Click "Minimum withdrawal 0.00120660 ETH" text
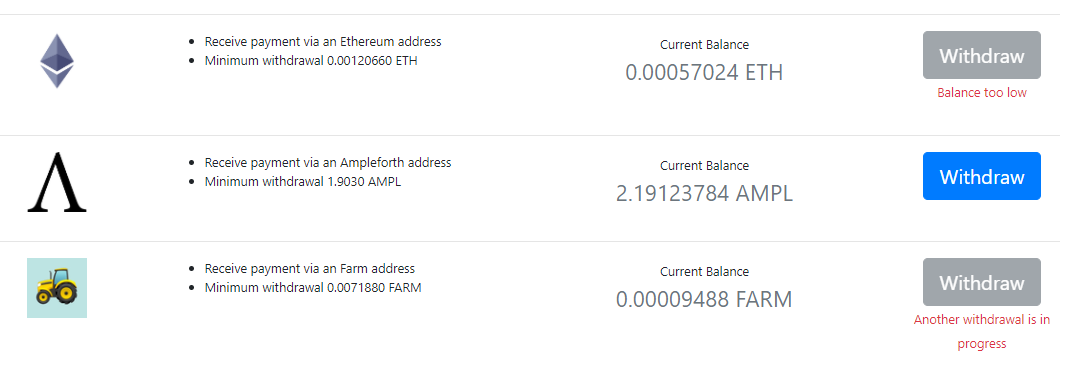1074x370 pixels. pyautogui.click(x=311, y=60)
